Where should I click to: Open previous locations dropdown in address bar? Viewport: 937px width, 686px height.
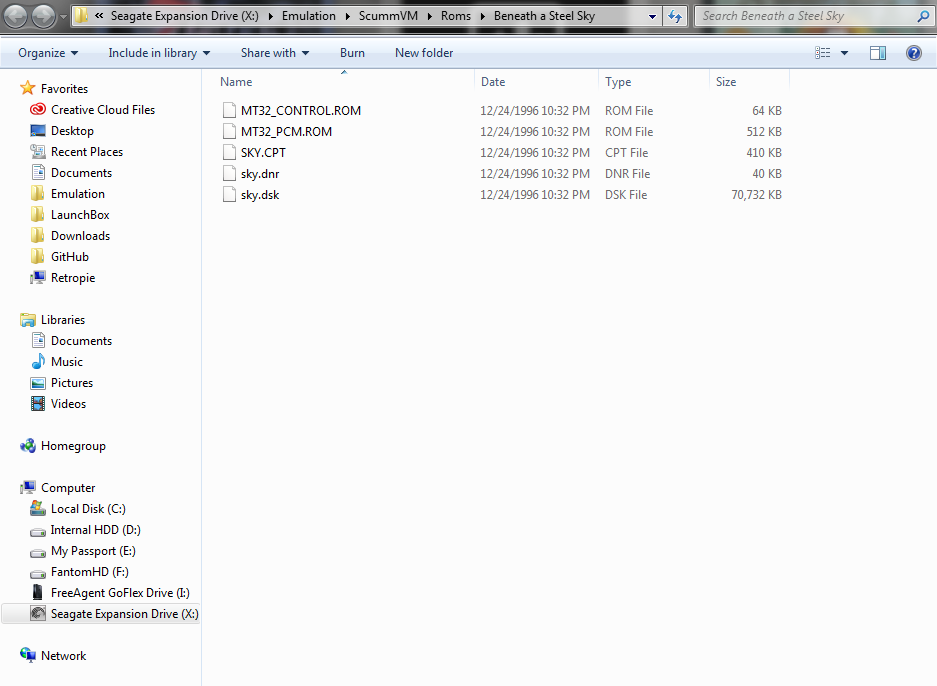[x=652, y=17]
